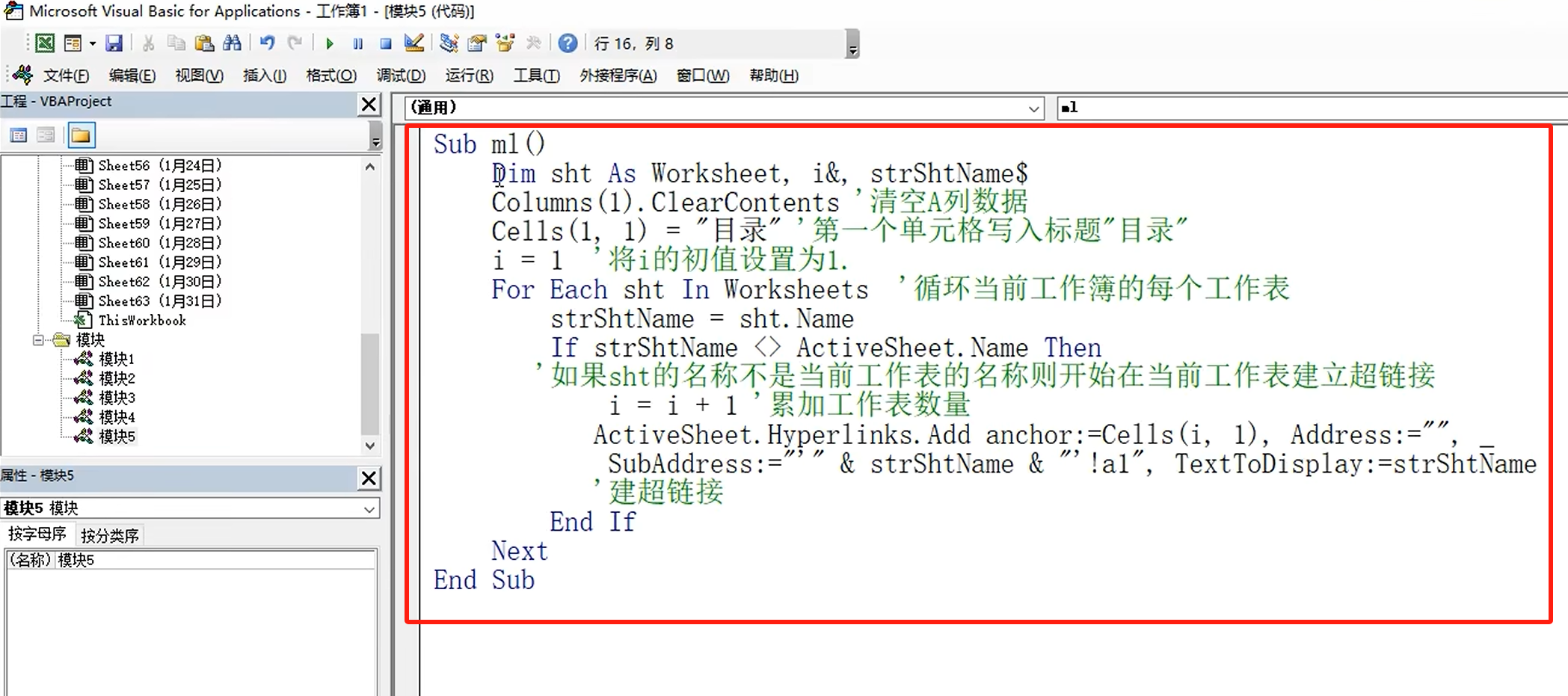Select Sheet63 (1月31日) in project tree

click(x=159, y=301)
